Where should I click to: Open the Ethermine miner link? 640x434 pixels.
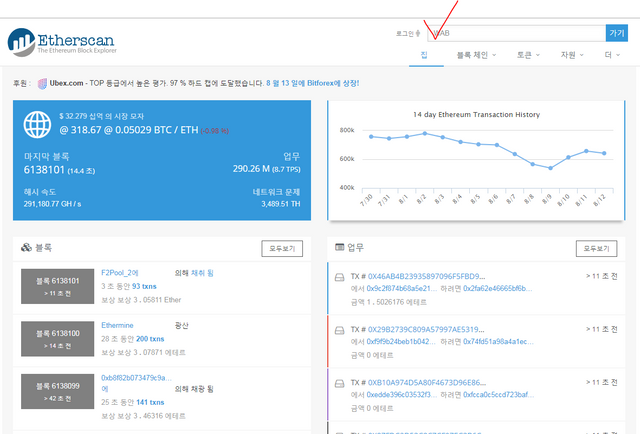click(x=117, y=325)
